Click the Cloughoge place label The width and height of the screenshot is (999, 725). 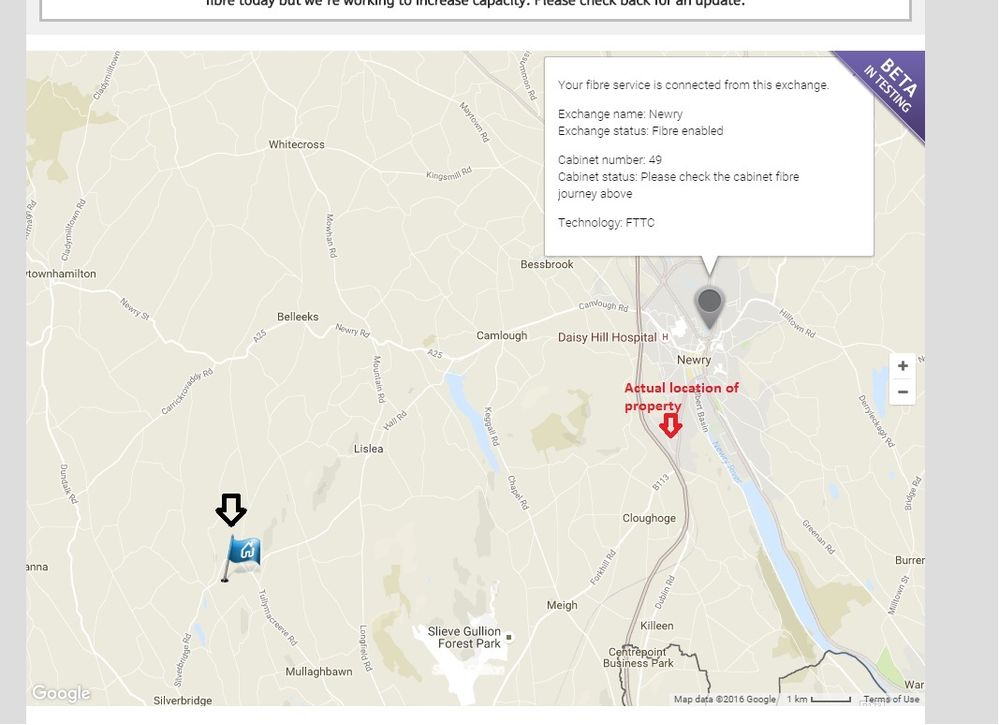coord(649,518)
